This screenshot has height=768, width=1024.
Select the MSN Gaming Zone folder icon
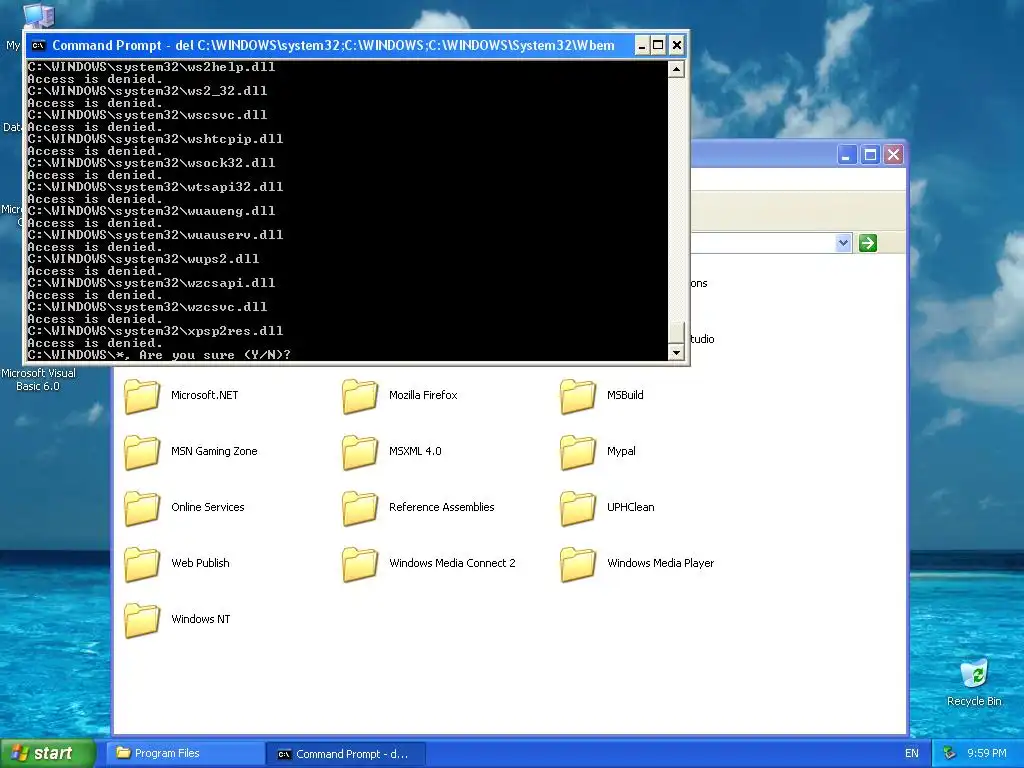[142, 452]
